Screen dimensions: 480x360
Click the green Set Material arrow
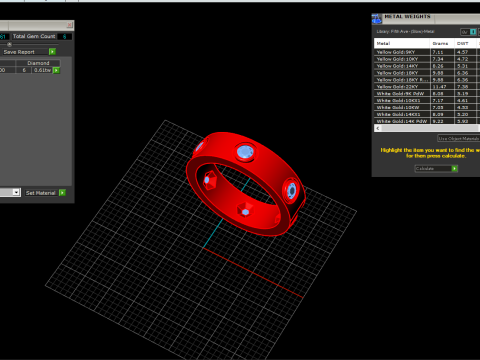click(62, 193)
